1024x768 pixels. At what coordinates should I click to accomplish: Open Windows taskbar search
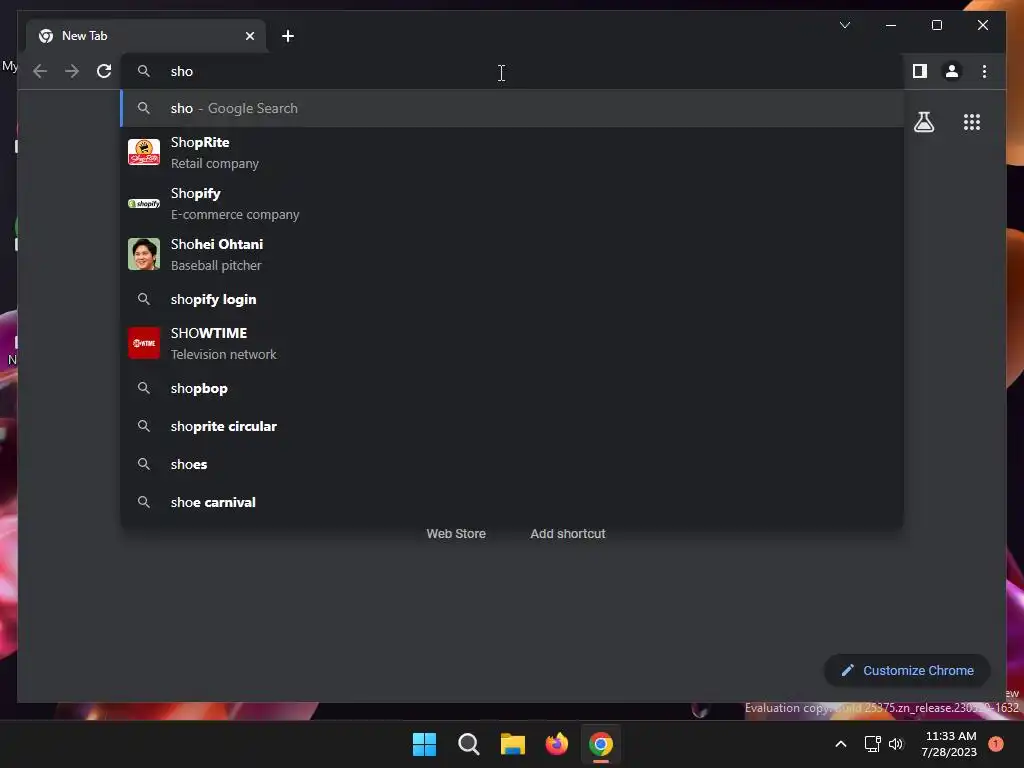point(468,744)
